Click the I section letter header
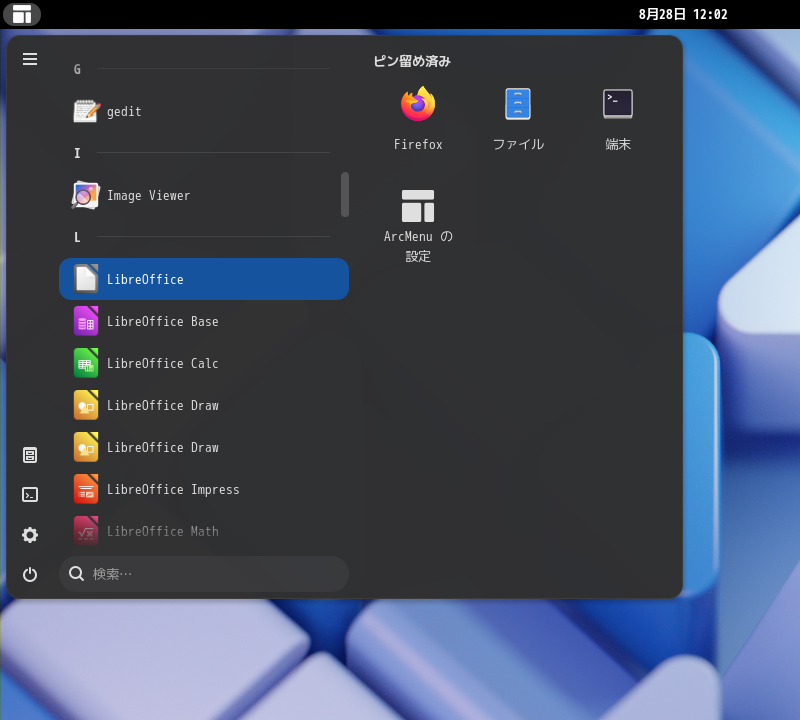This screenshot has height=720, width=800. 77,153
